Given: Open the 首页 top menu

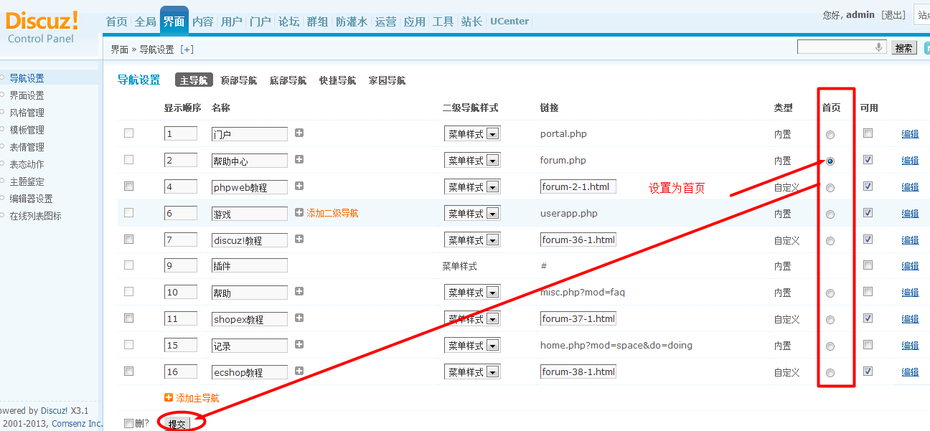Looking at the screenshot, I should pos(117,21).
